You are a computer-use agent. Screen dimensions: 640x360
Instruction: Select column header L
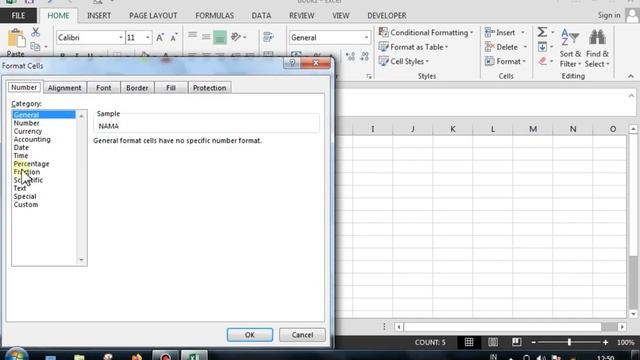coord(493,129)
